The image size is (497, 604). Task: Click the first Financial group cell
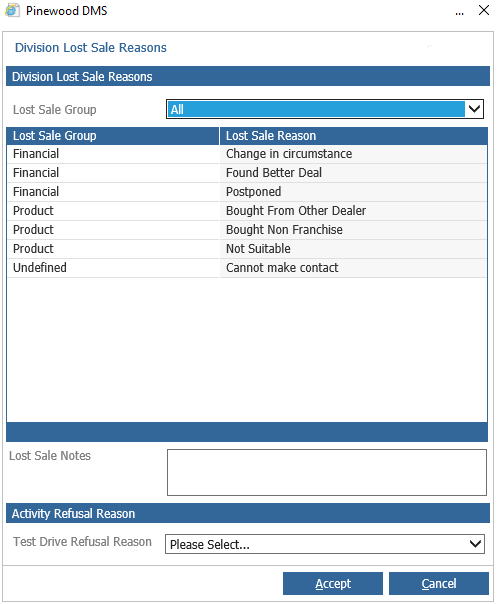click(x=113, y=154)
